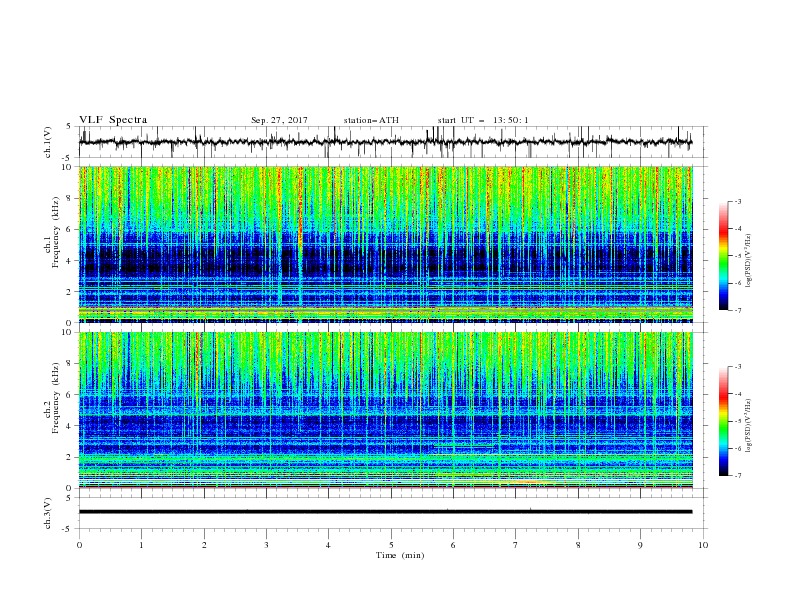Click time axis tick label "1"
Viewport: 792px width, 612px height.
pos(141,545)
